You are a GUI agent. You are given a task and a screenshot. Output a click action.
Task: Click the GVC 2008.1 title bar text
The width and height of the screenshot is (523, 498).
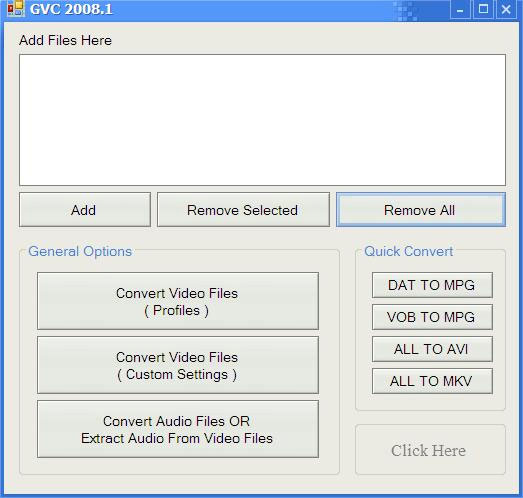click(71, 9)
